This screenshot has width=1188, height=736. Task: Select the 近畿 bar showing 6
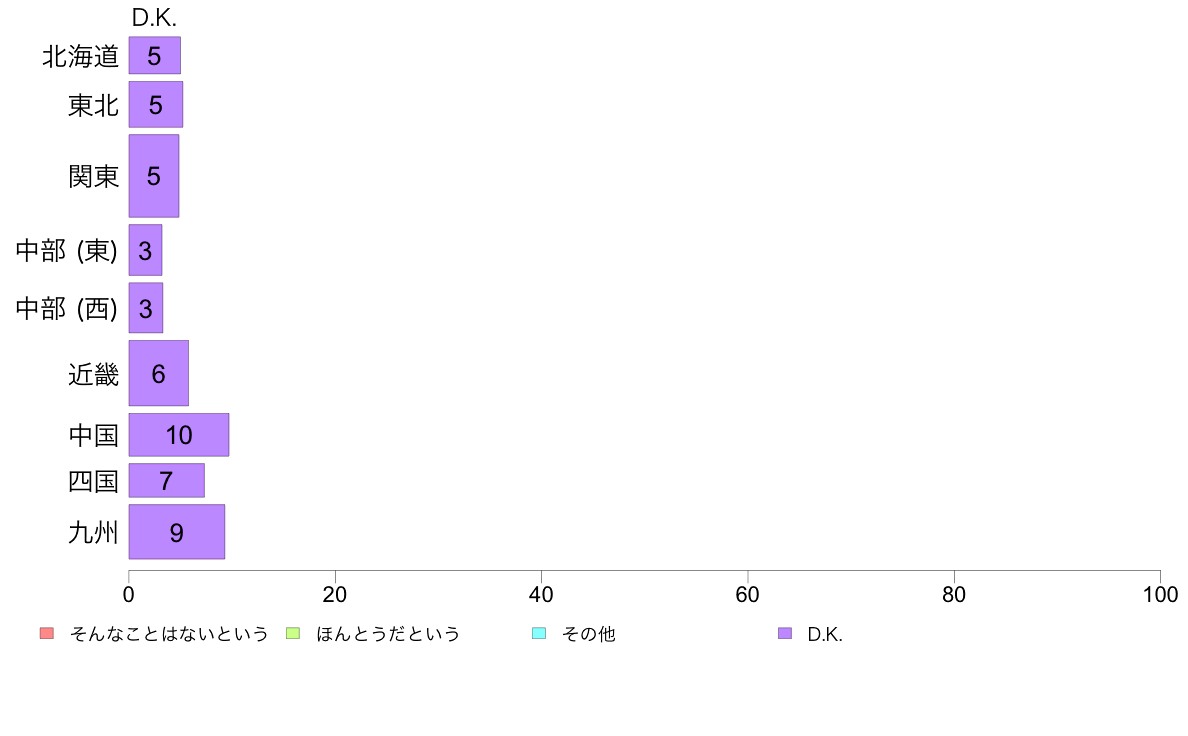pos(158,373)
